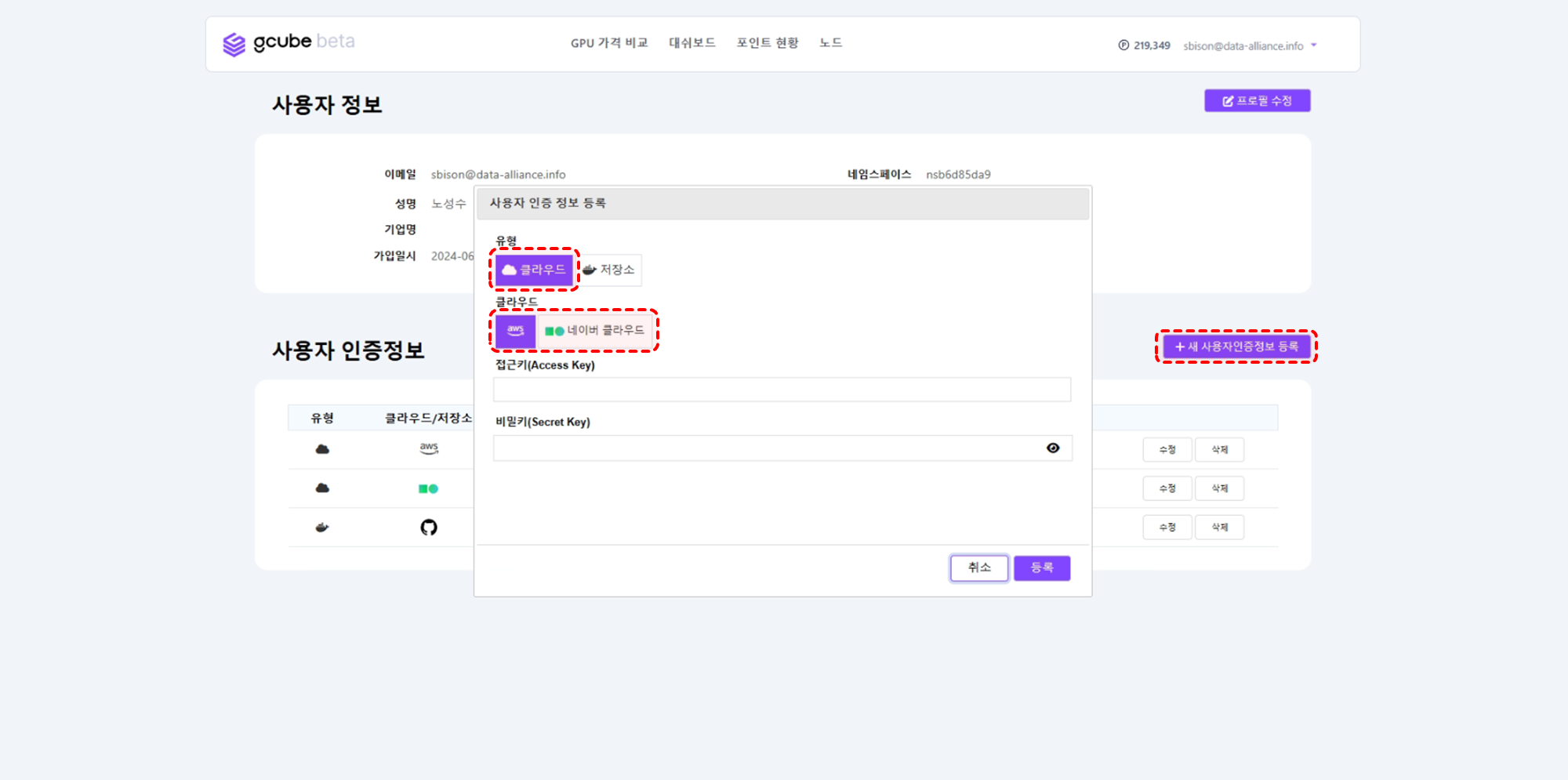Viewport: 1568px width, 780px height.
Task: Choose the 네이버 클라우드 provider
Action: [x=595, y=331]
